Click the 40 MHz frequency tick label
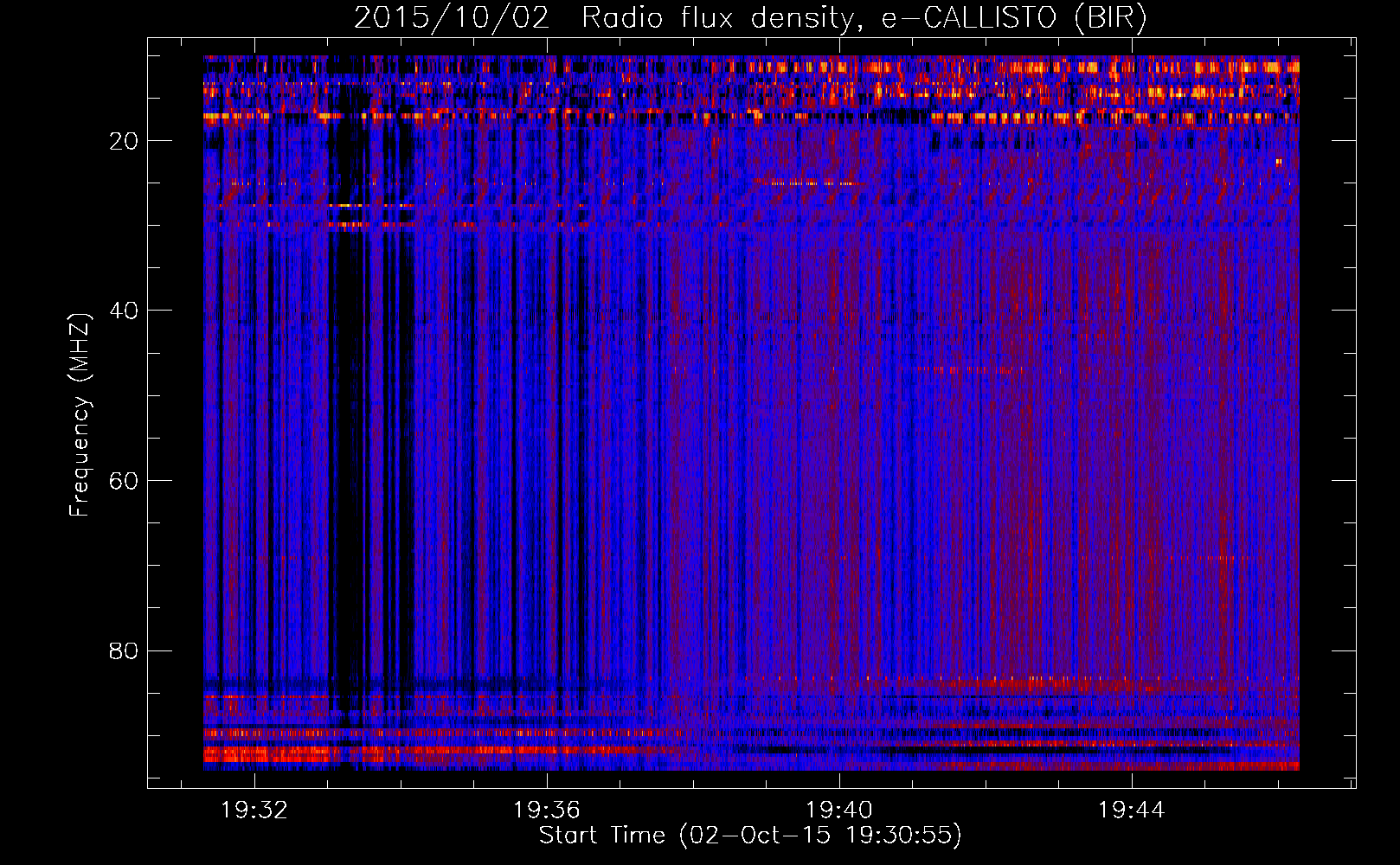Image resolution: width=1400 pixels, height=865 pixels. tap(124, 311)
